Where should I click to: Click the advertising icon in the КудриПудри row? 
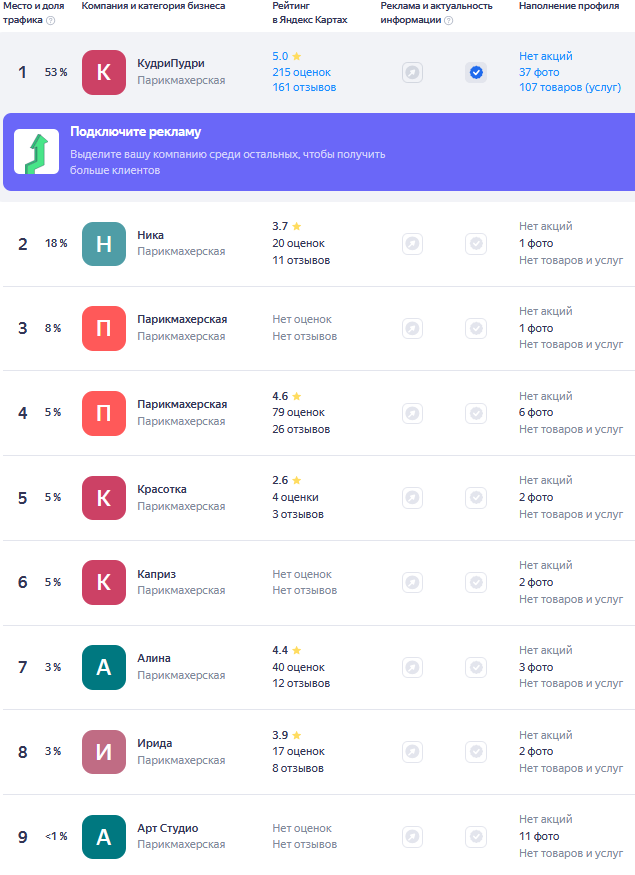[412, 72]
